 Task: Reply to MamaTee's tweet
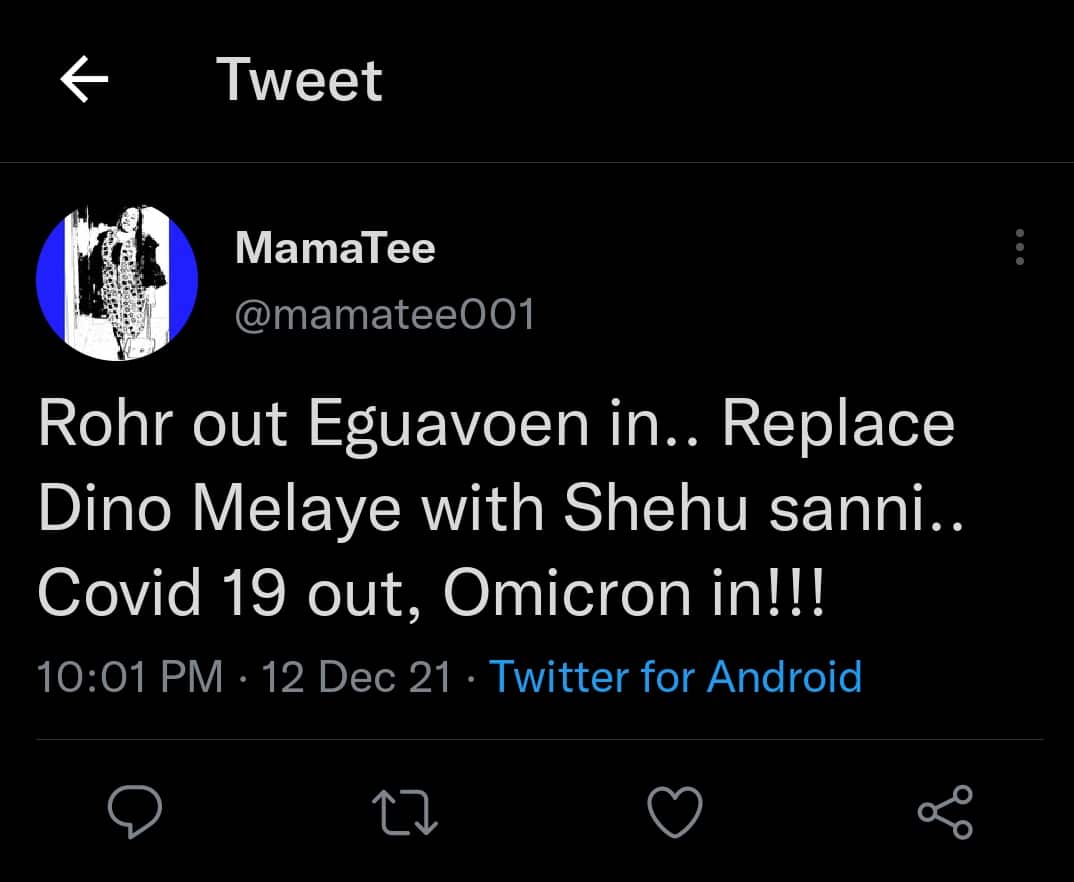pos(135,811)
